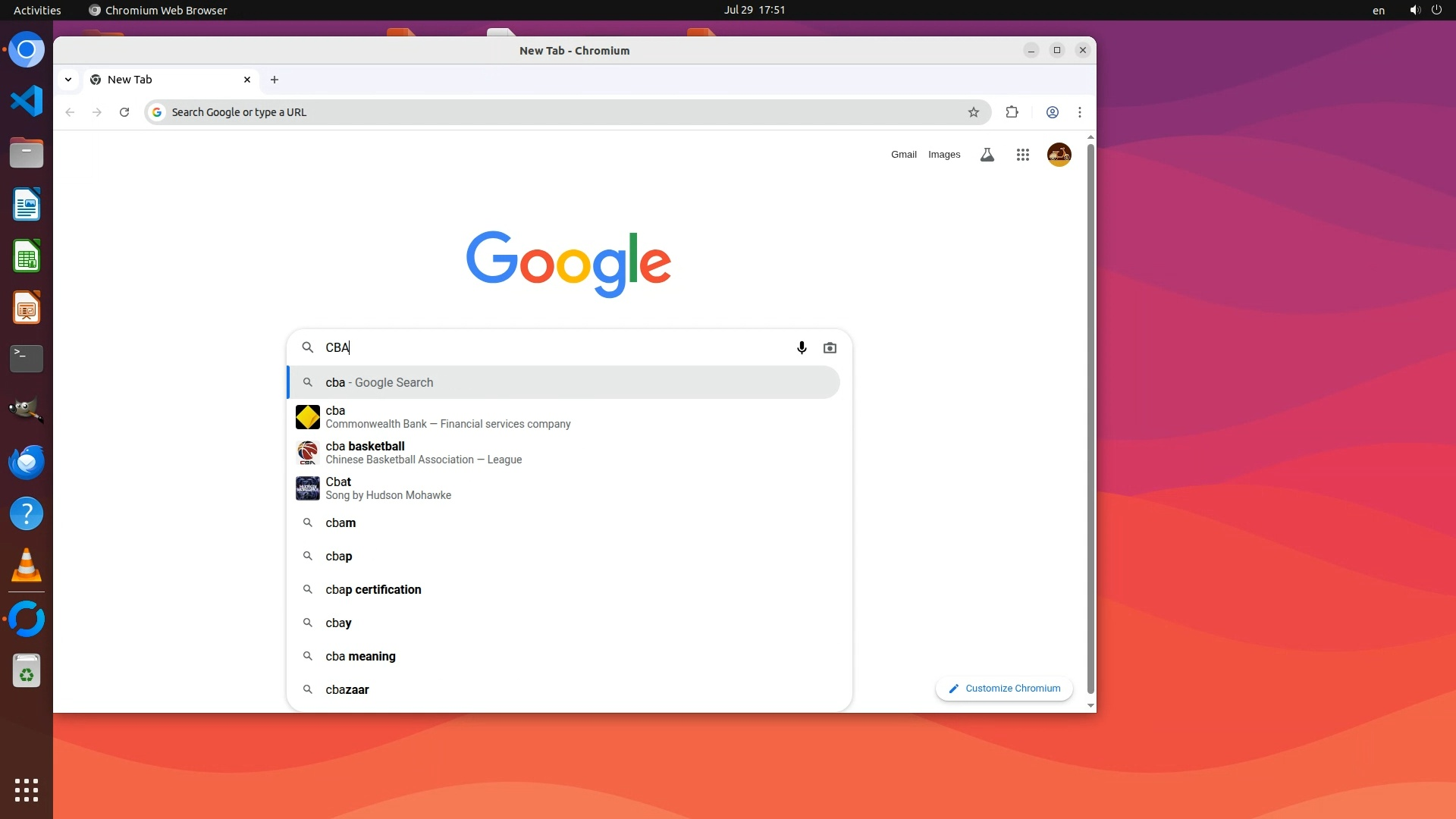Click the Customize Chromium button

1004,689
